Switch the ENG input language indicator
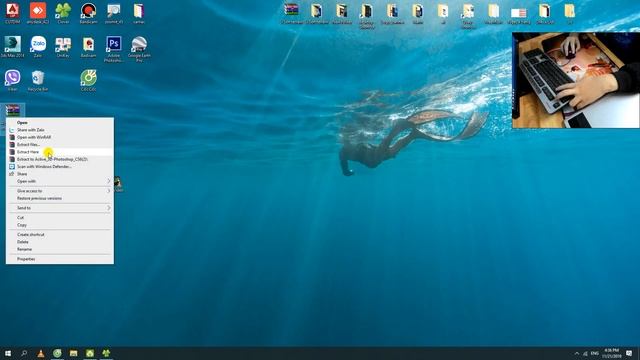Screen dimensions: 640x360 595,353
